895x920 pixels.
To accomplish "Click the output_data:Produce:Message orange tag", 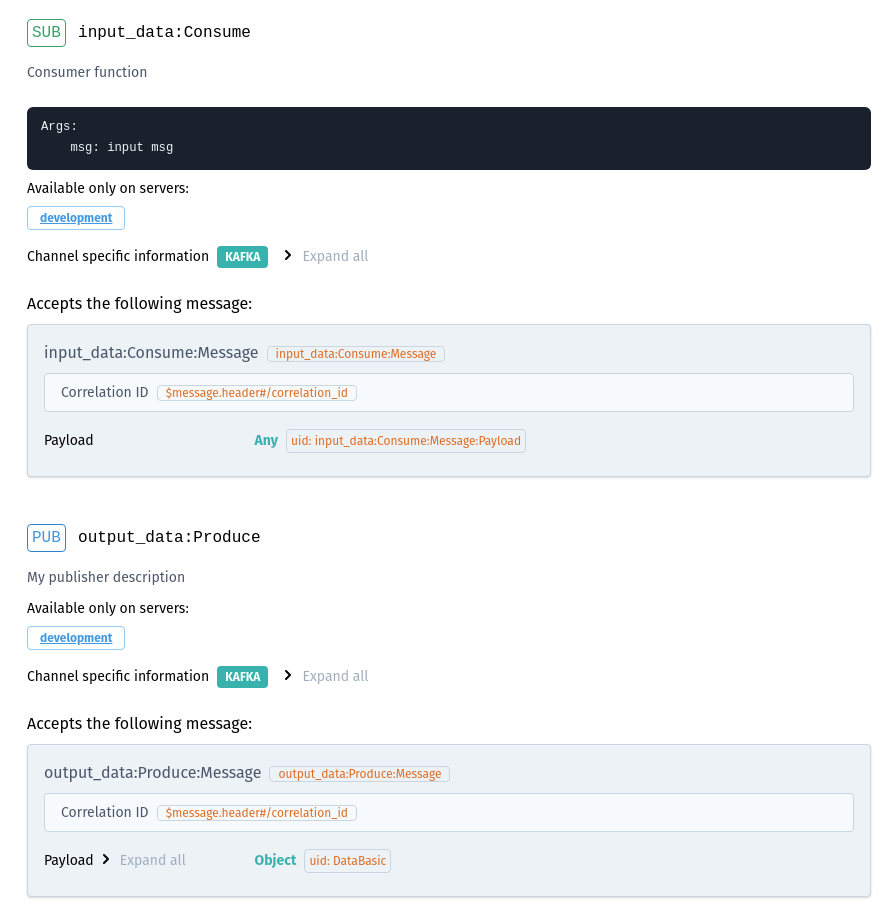I will 359,774.
